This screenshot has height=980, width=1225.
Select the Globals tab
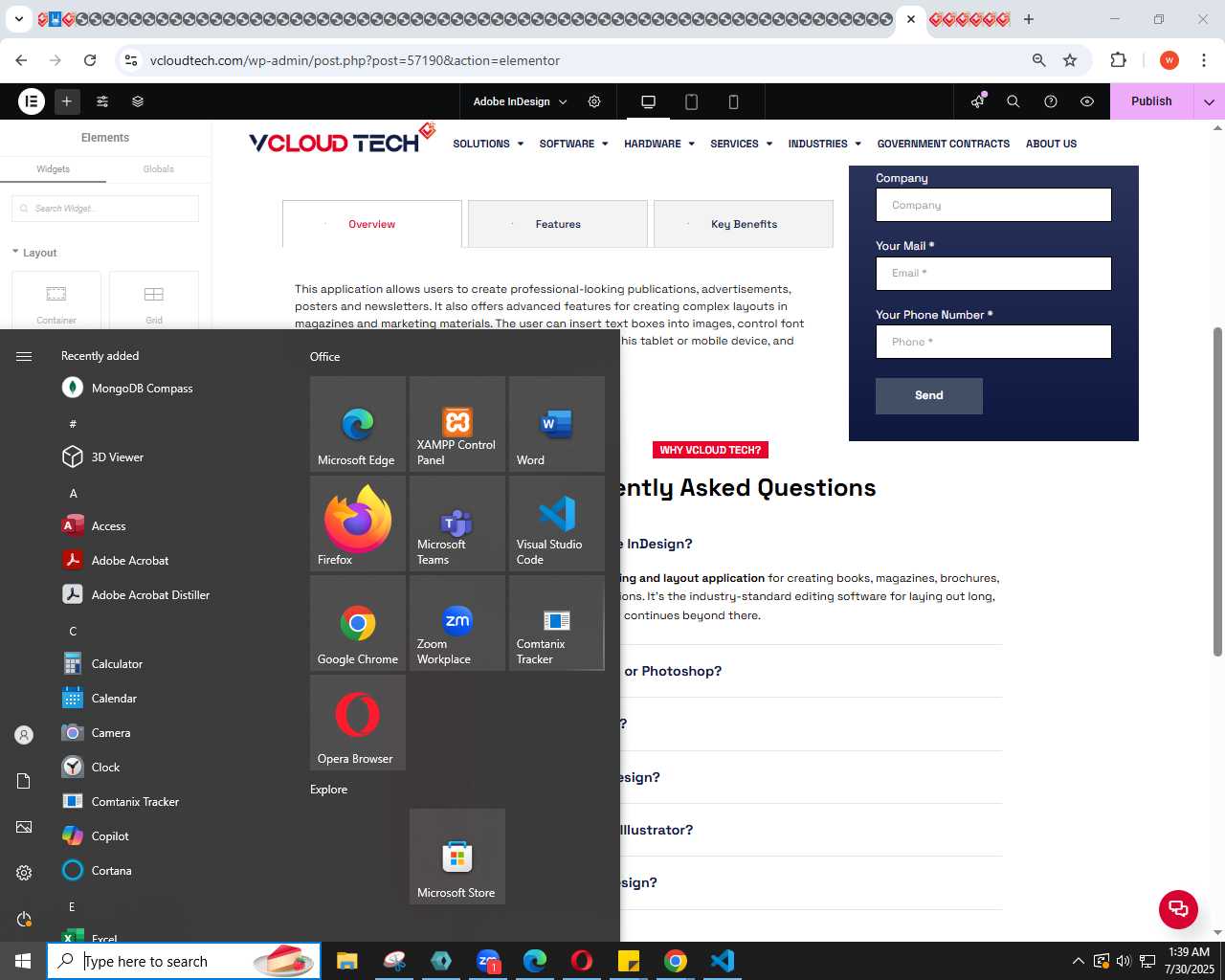click(158, 169)
